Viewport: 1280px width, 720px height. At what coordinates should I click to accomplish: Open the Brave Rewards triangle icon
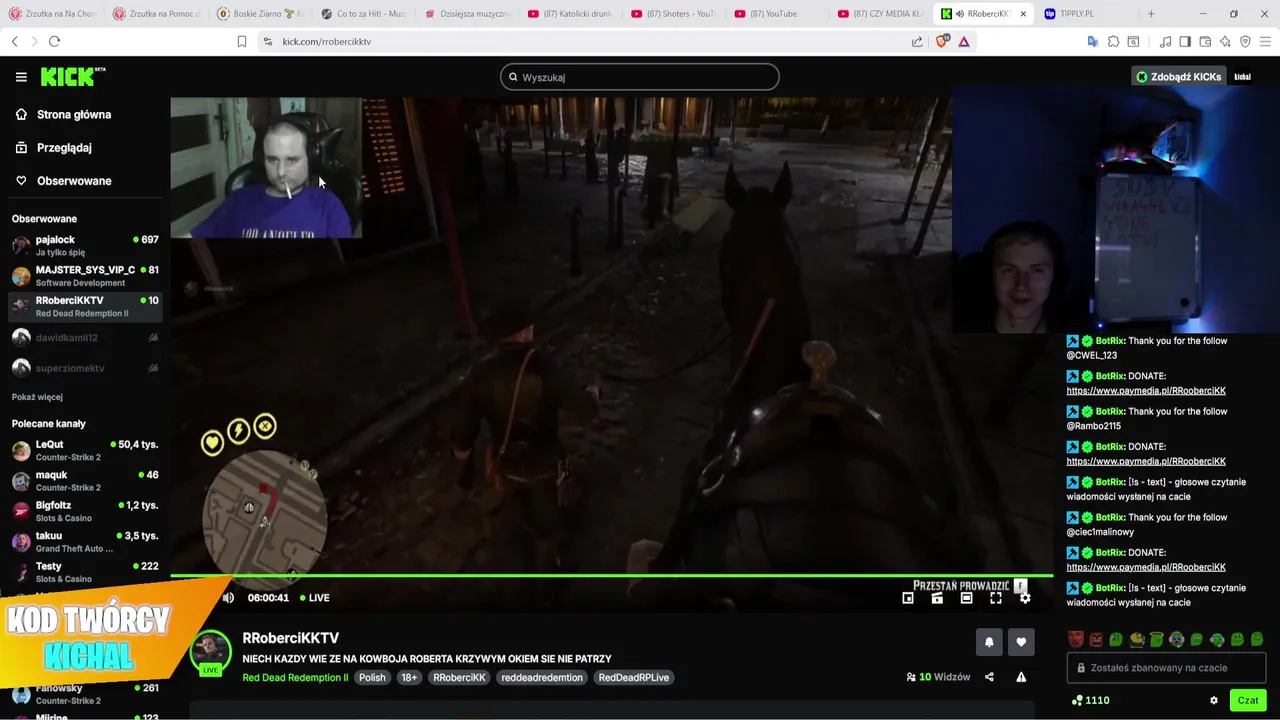coord(964,41)
